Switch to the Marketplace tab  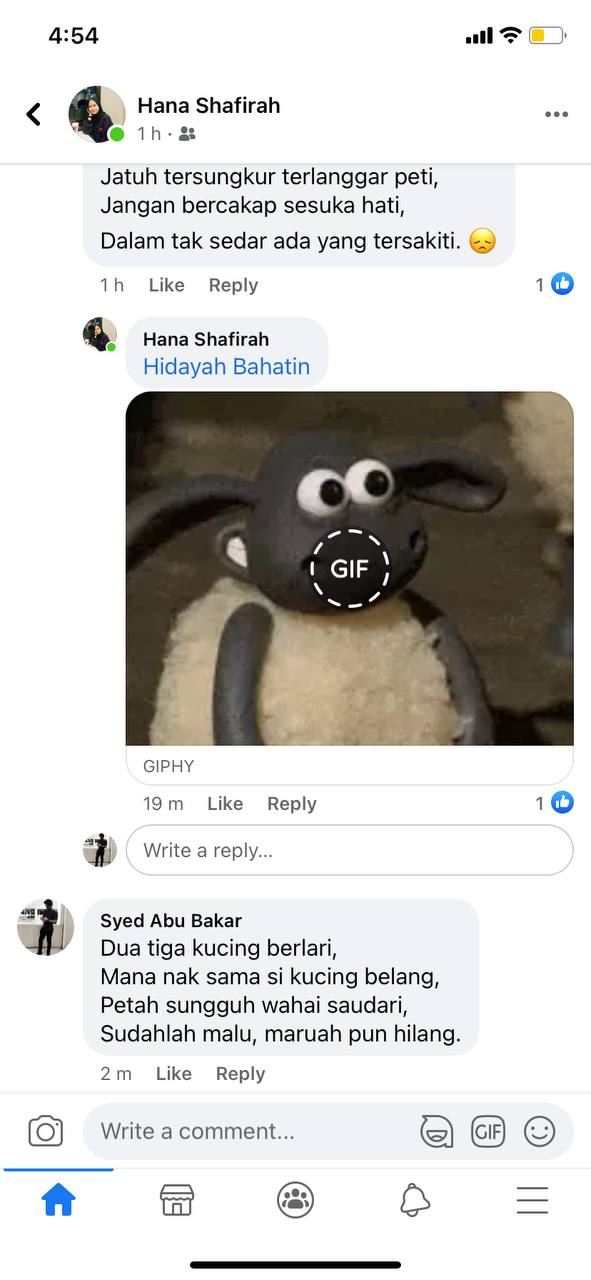[177, 1200]
